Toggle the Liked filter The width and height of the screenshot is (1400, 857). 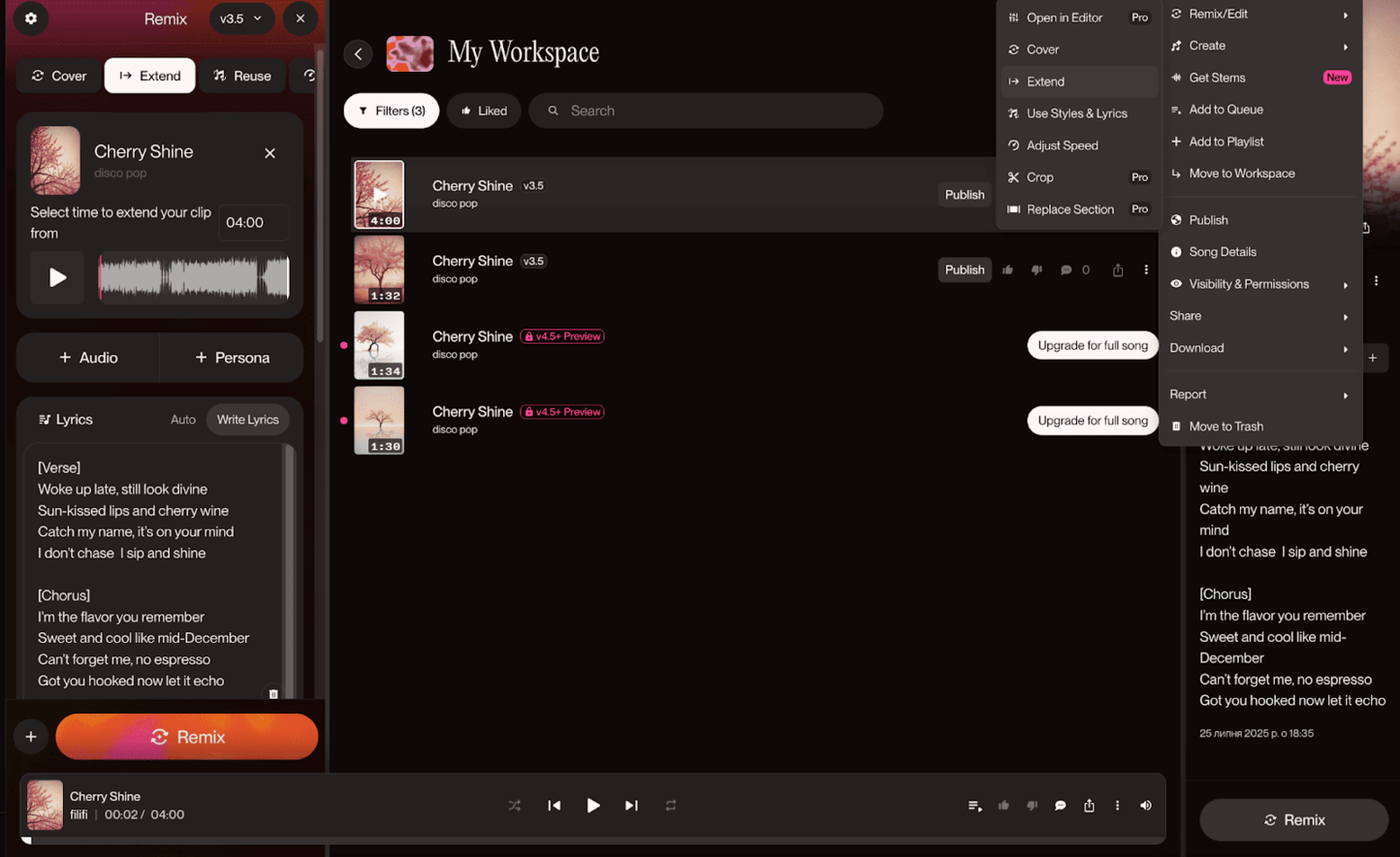[x=484, y=111]
